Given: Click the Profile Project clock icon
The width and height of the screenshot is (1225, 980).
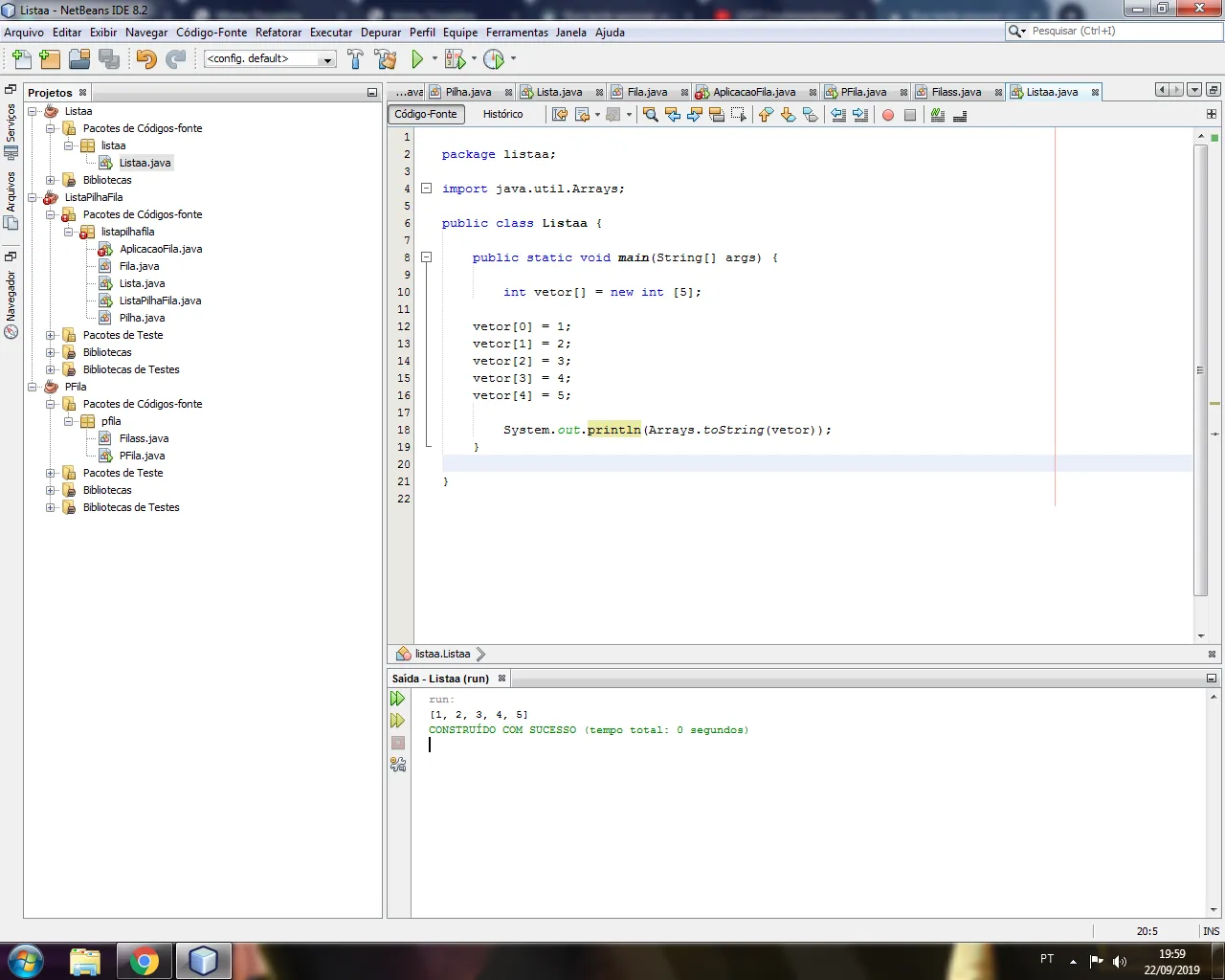Looking at the screenshot, I should [x=494, y=59].
